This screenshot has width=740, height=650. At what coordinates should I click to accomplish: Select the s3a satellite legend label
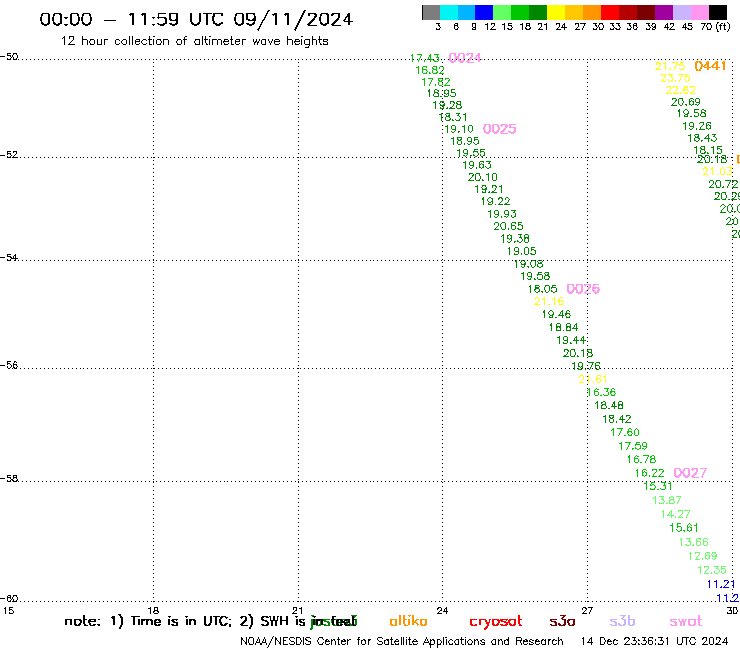click(562, 621)
